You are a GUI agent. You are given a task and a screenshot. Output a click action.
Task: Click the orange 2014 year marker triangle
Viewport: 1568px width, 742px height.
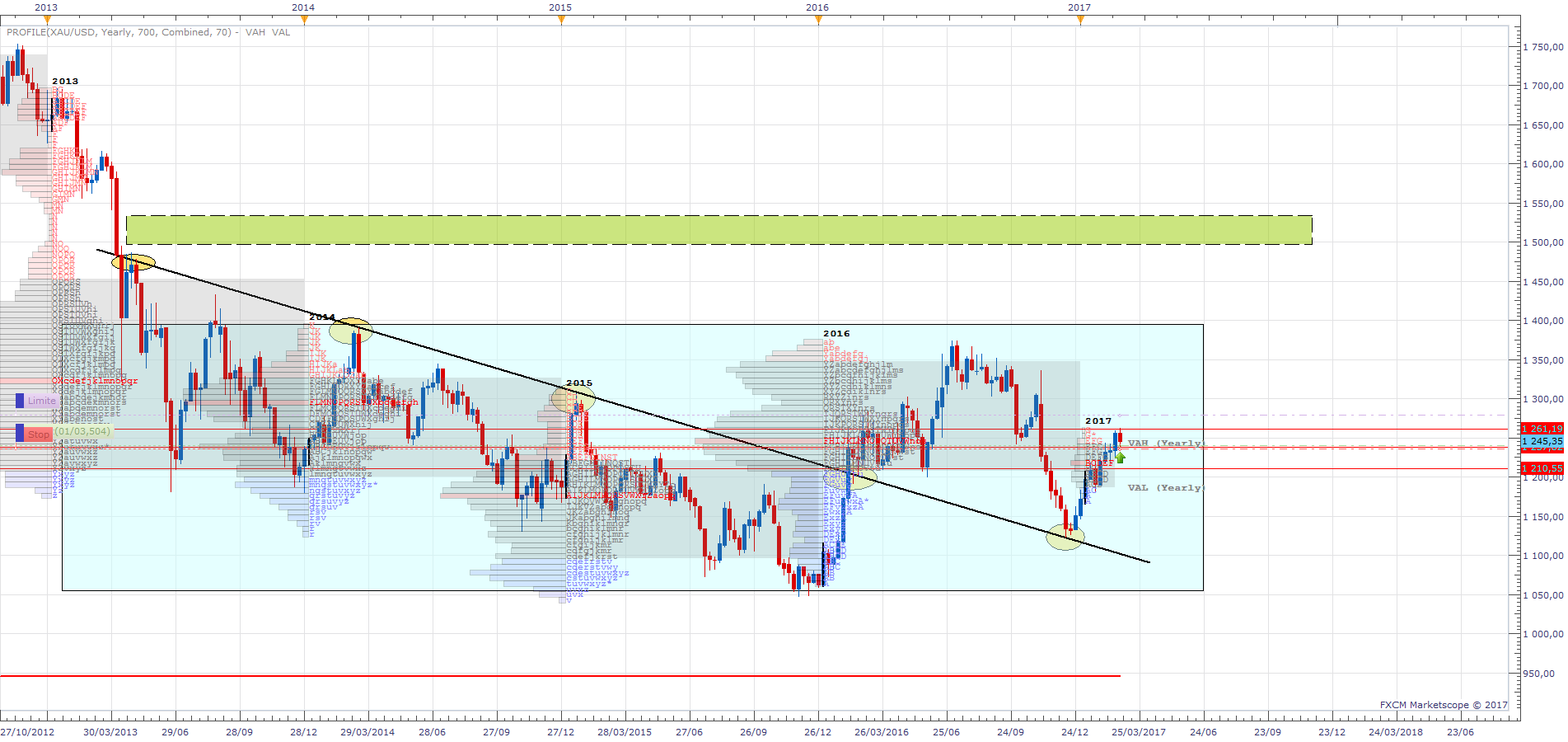pos(304,20)
